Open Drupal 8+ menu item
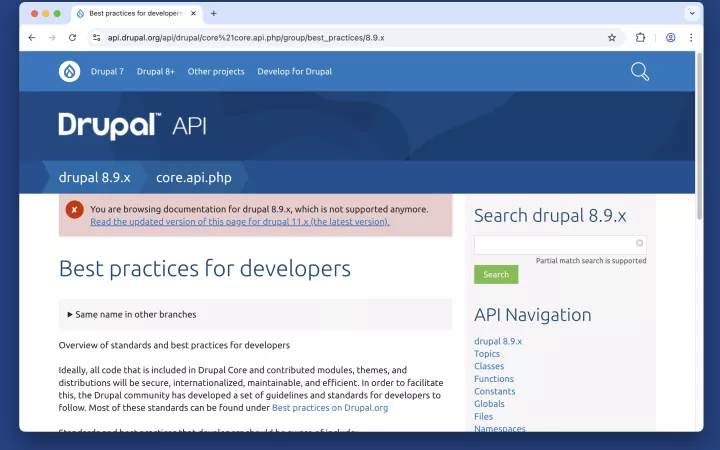 (156, 72)
